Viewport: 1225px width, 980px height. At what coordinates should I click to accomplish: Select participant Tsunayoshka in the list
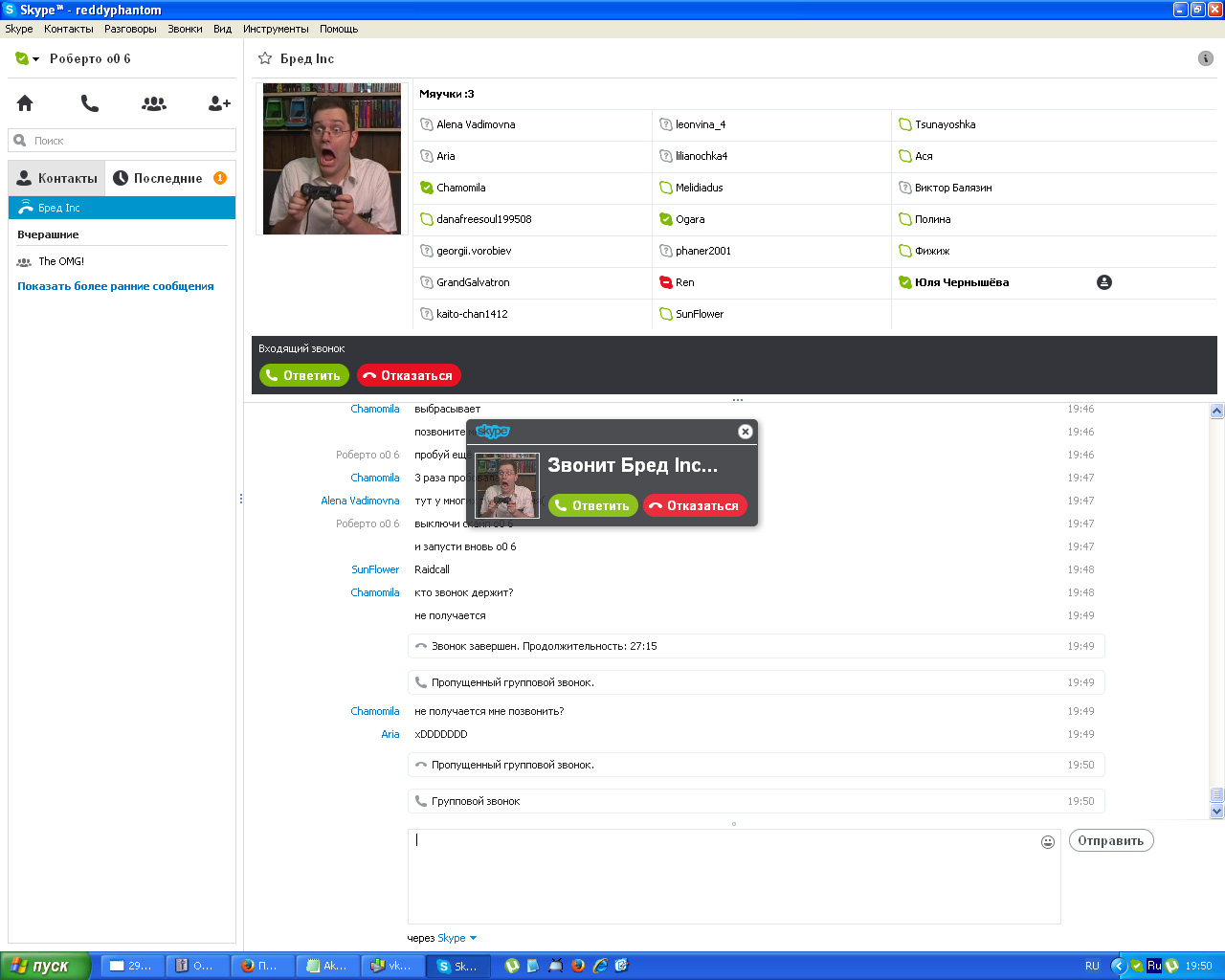click(x=946, y=124)
